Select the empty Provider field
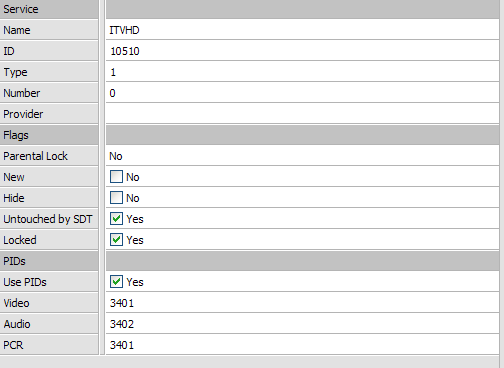The height and width of the screenshot is (368, 504). pos(302,114)
